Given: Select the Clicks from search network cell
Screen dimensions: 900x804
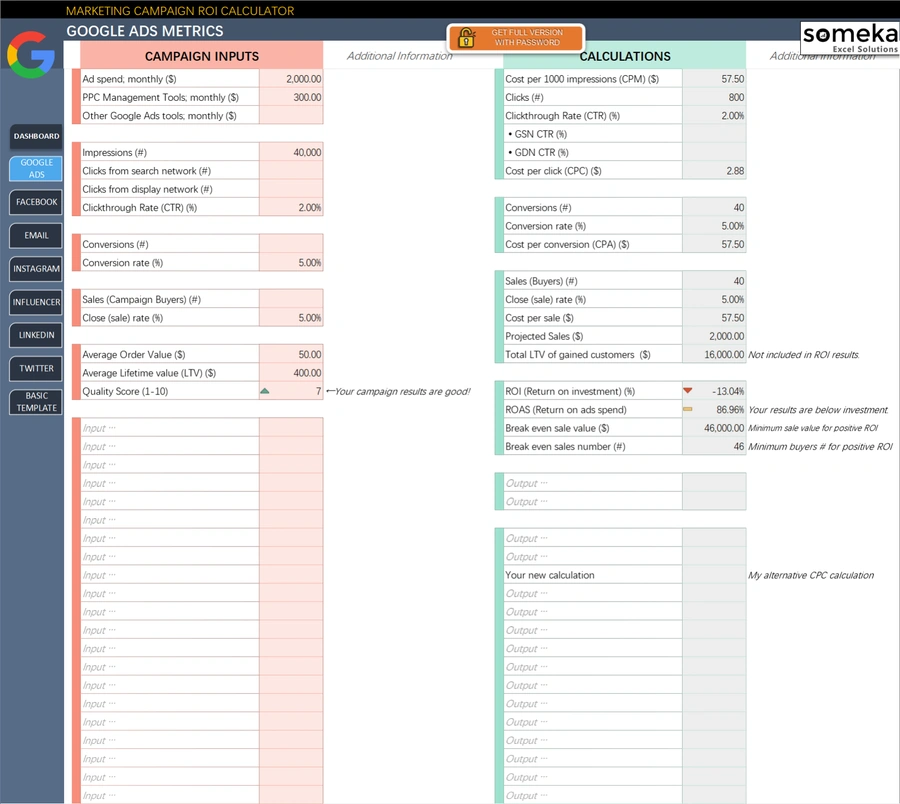Looking at the screenshot, I should (291, 170).
